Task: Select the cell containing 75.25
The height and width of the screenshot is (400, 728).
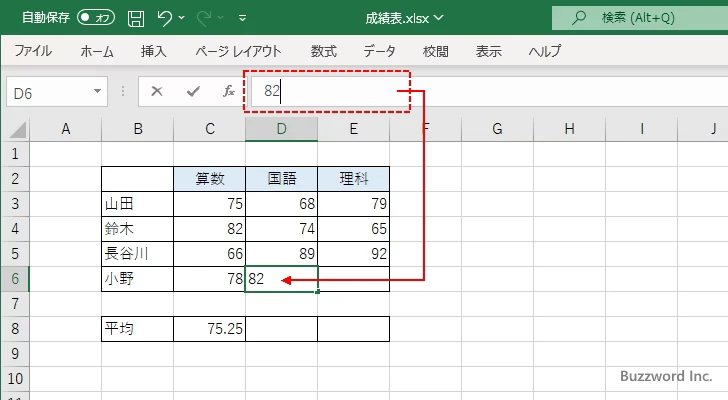Action: tap(209, 328)
